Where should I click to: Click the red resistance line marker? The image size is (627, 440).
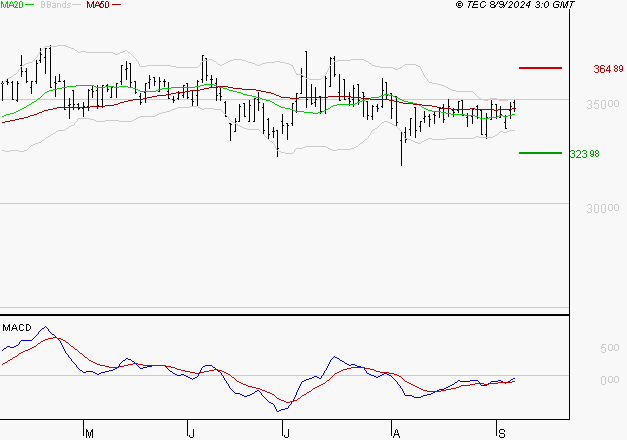[x=540, y=68]
